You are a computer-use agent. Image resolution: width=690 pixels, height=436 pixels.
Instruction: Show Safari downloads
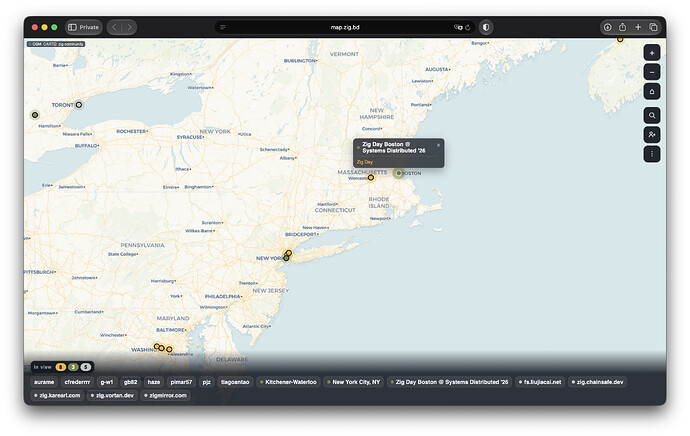(x=607, y=27)
